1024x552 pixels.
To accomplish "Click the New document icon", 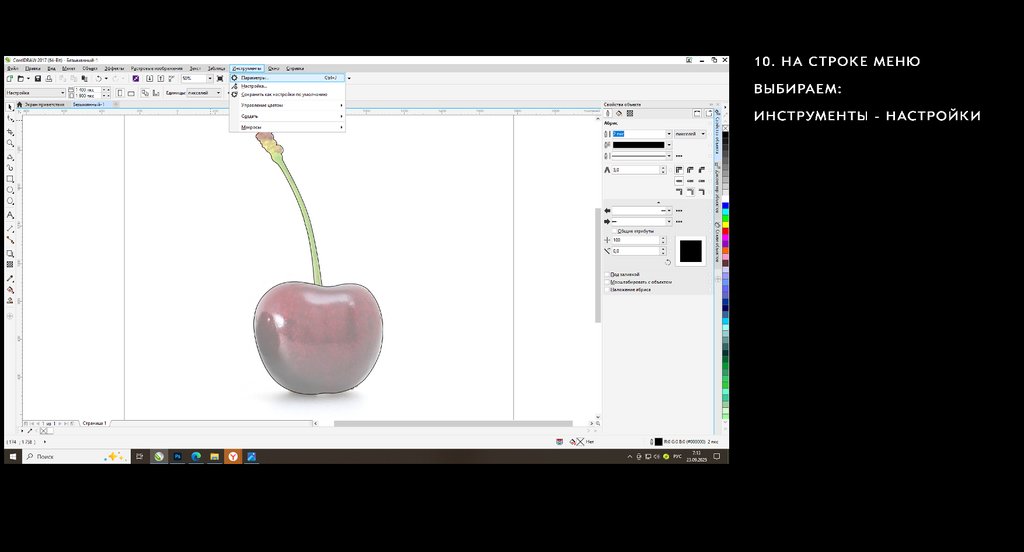I will click(9, 78).
